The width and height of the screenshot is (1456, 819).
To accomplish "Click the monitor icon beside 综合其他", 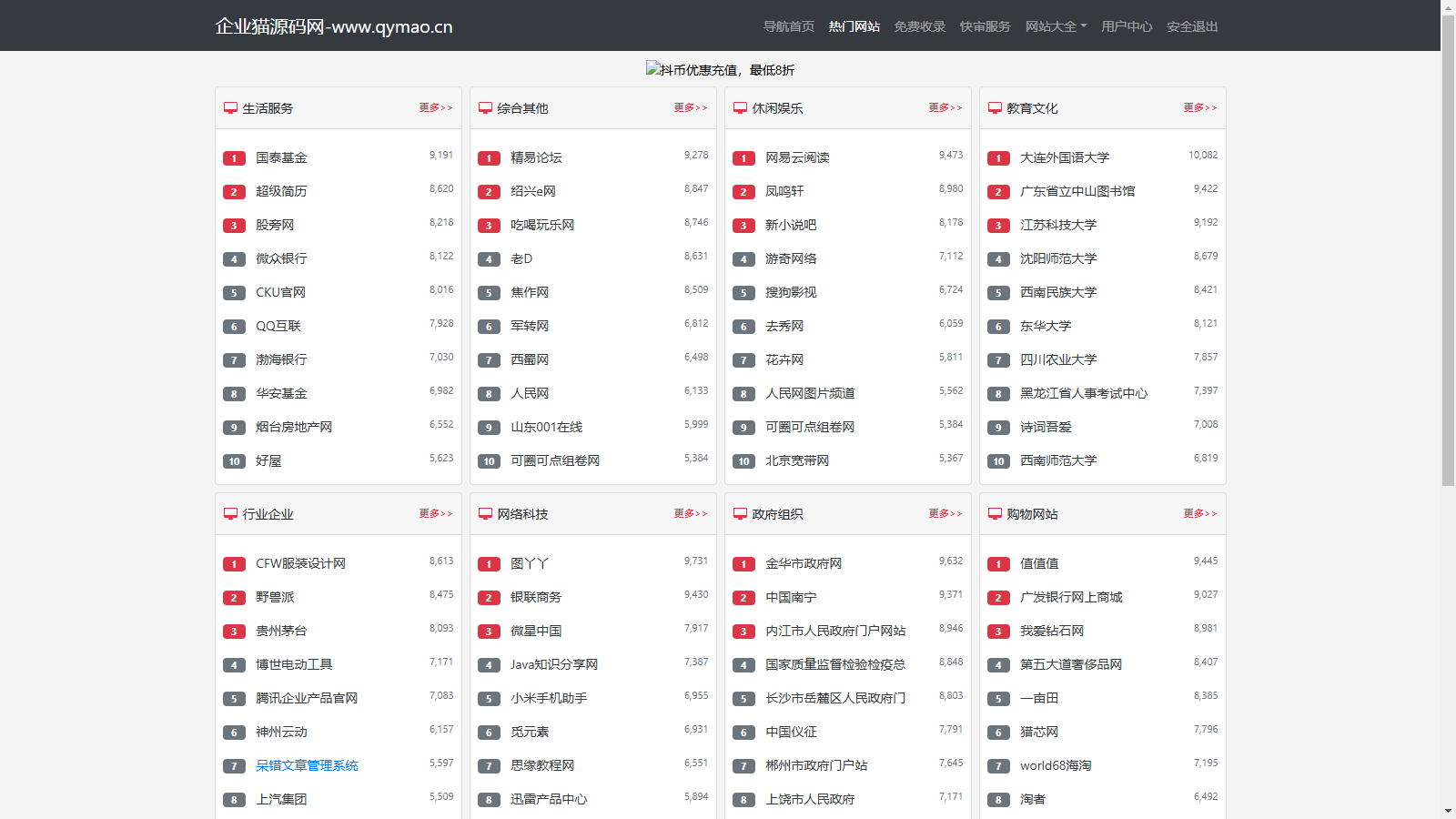I will [485, 108].
